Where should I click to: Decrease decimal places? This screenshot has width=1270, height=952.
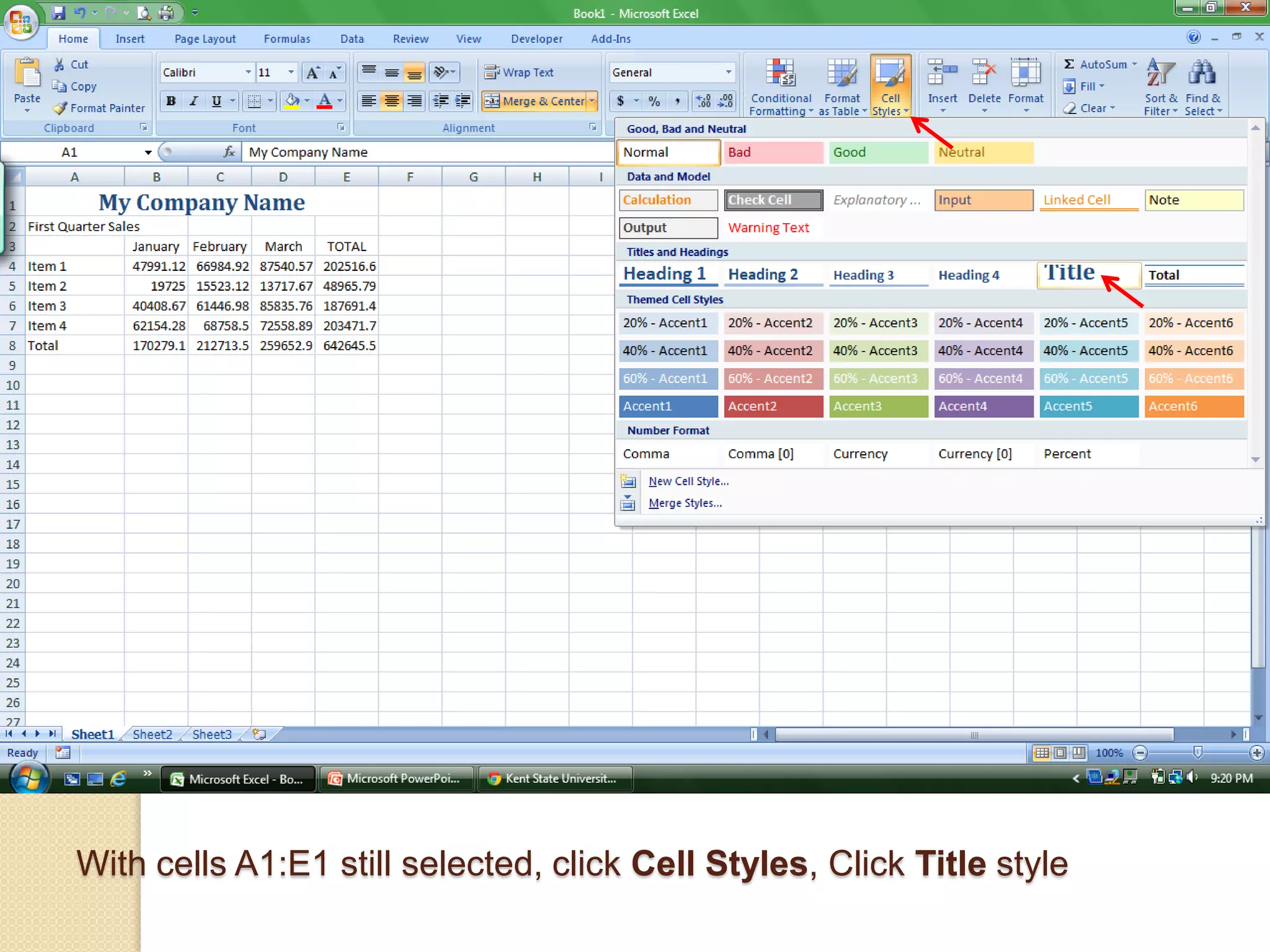point(725,101)
